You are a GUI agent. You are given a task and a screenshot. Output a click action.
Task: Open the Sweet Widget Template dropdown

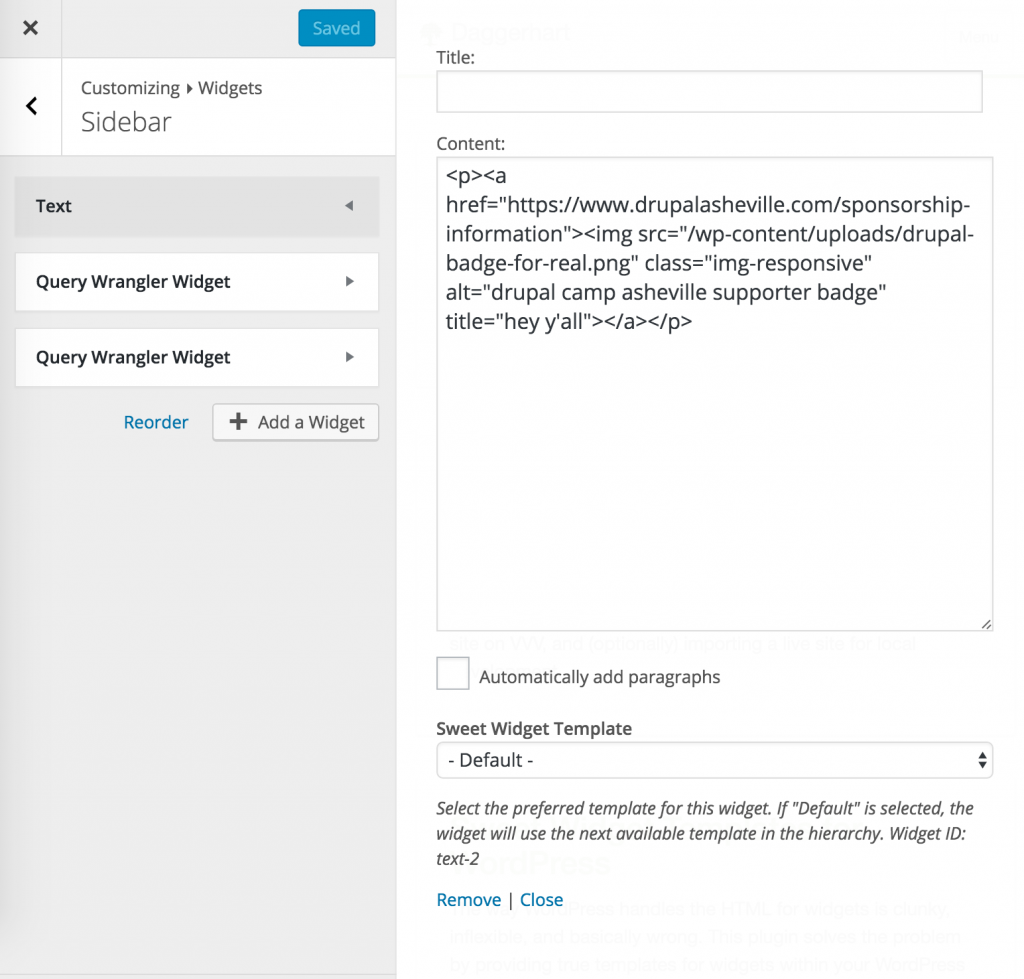point(714,760)
